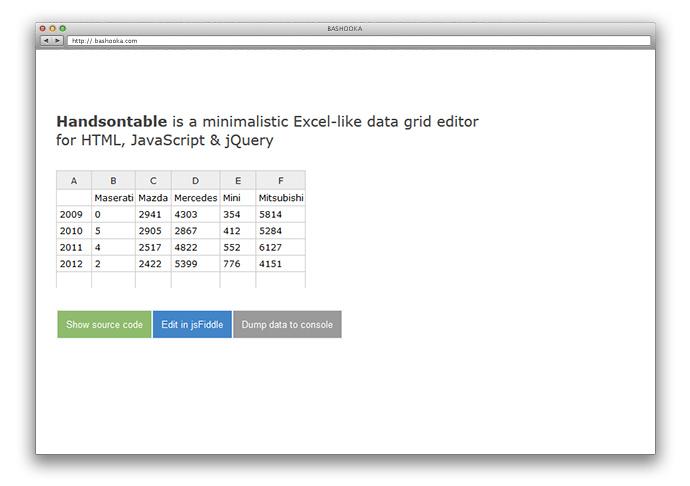Select cell with value 4303
Image resolution: width=690 pixels, height=486 pixels.
point(195,214)
